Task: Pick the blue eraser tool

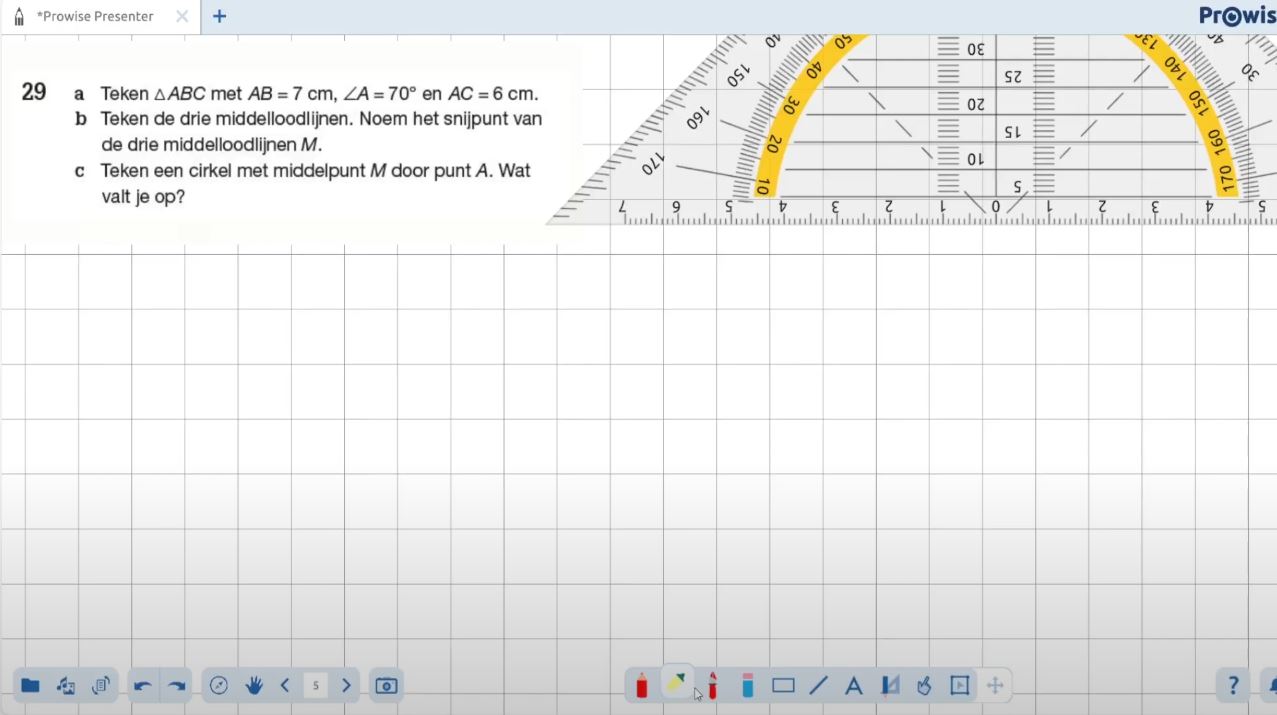Action: [x=747, y=686]
